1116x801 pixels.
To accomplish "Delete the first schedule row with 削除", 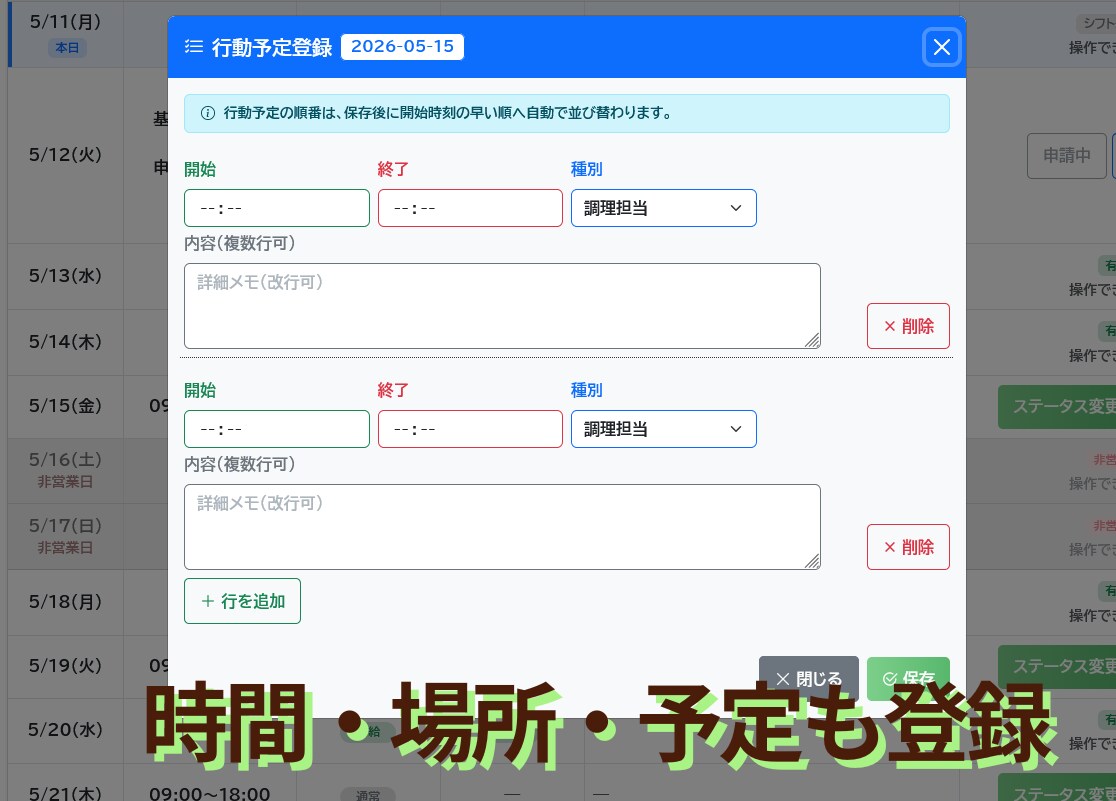I will click(908, 326).
